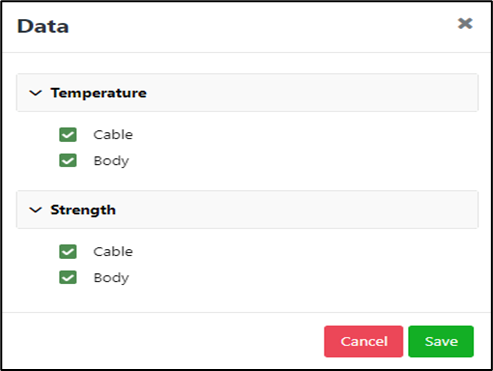Cancel the data selection changes
This screenshot has width=493, height=371.
(364, 341)
